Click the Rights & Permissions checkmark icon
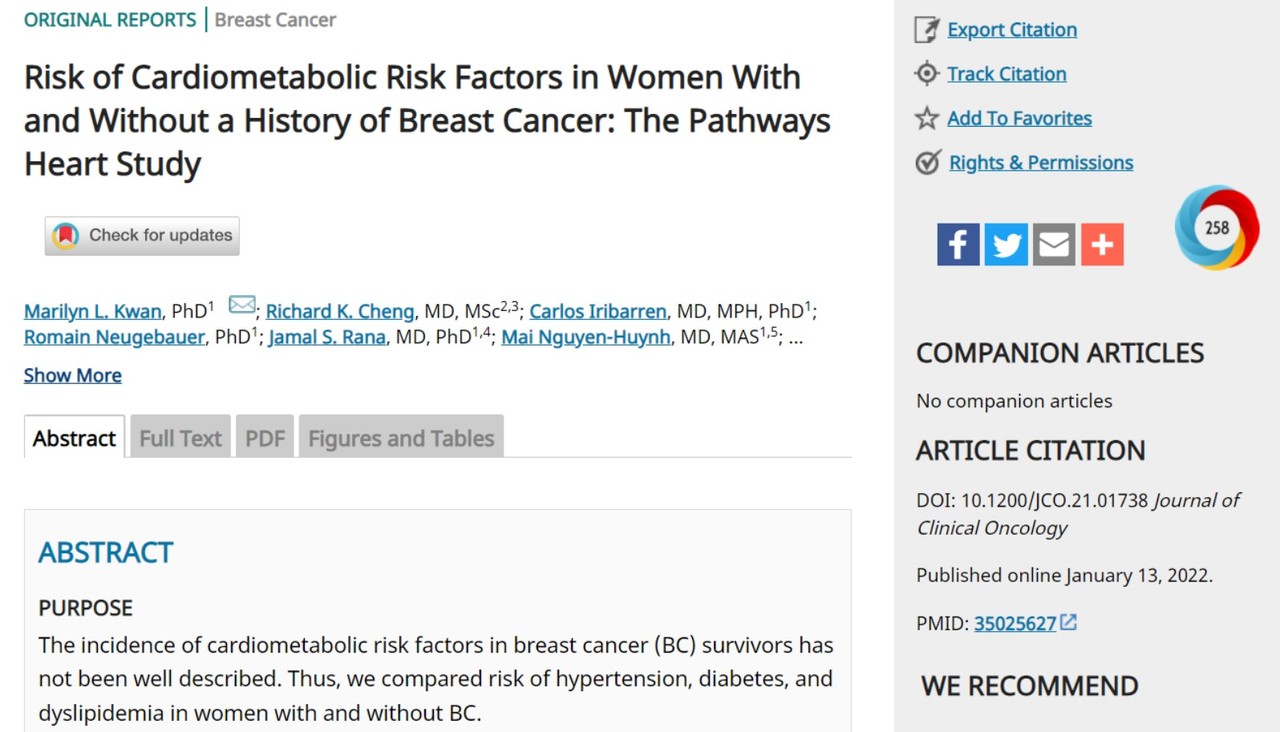Image resolution: width=1280 pixels, height=732 pixels. (x=928, y=162)
